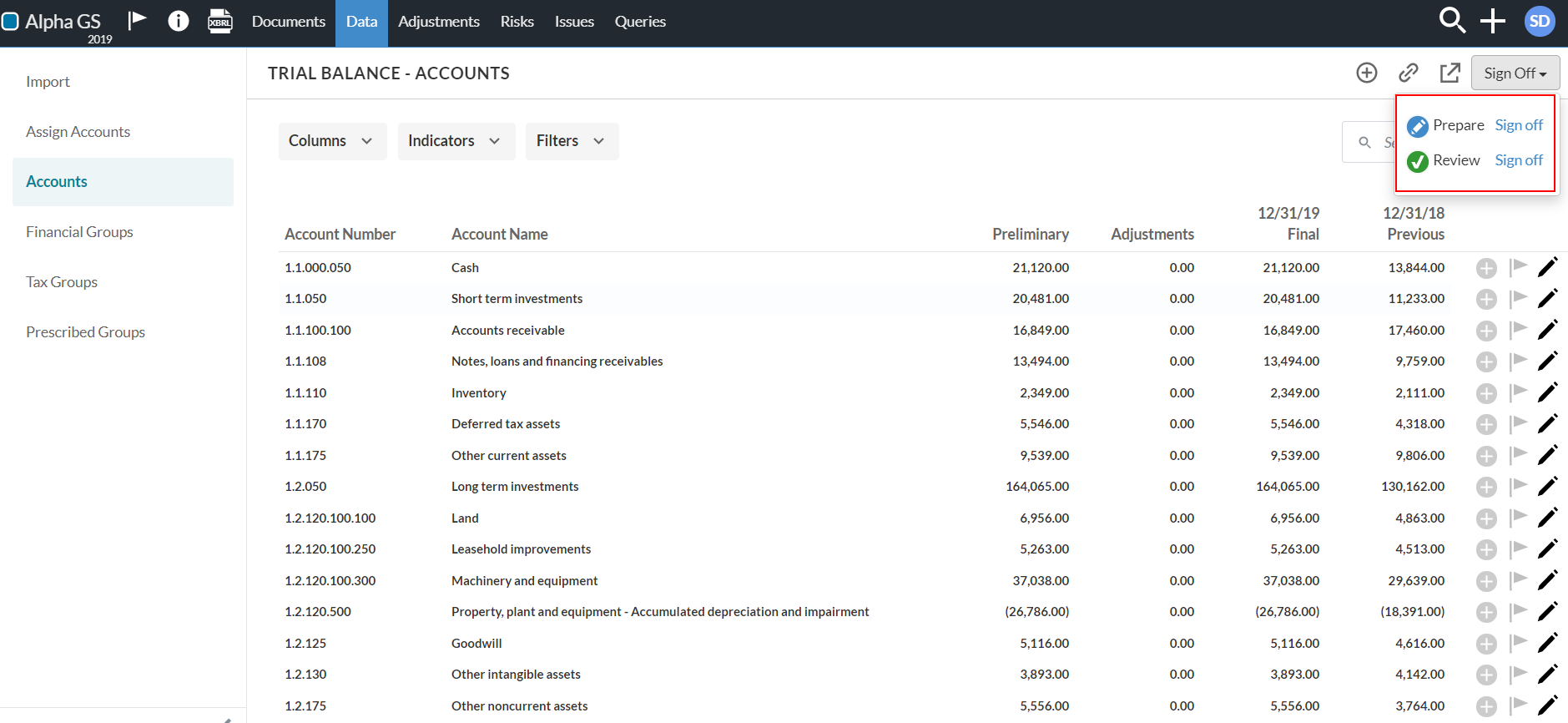The height and width of the screenshot is (723, 1568).
Task: Click the plus icon beside the SD avatar
Action: pos(1493,21)
